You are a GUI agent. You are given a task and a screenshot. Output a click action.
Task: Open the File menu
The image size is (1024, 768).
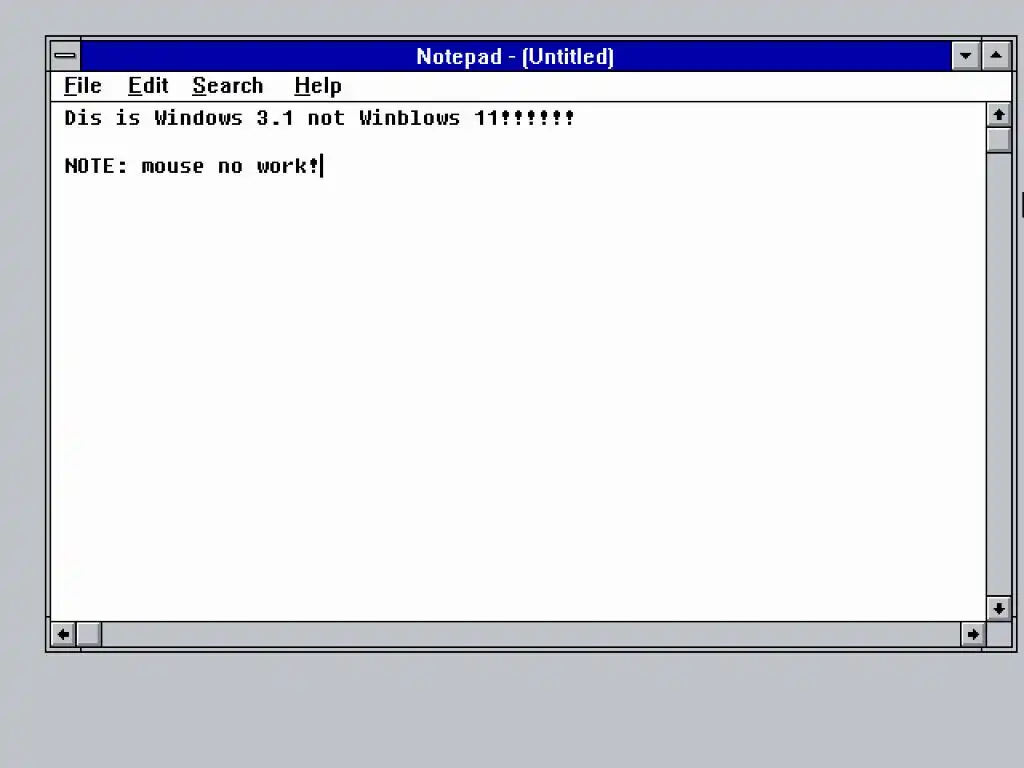83,86
